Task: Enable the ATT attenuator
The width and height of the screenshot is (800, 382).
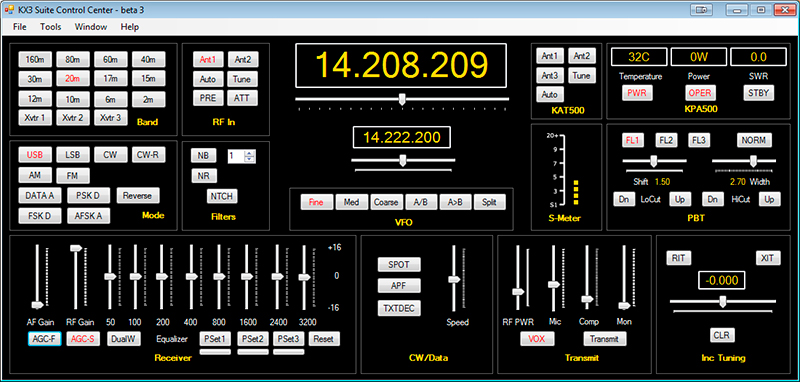Action: coord(242,98)
